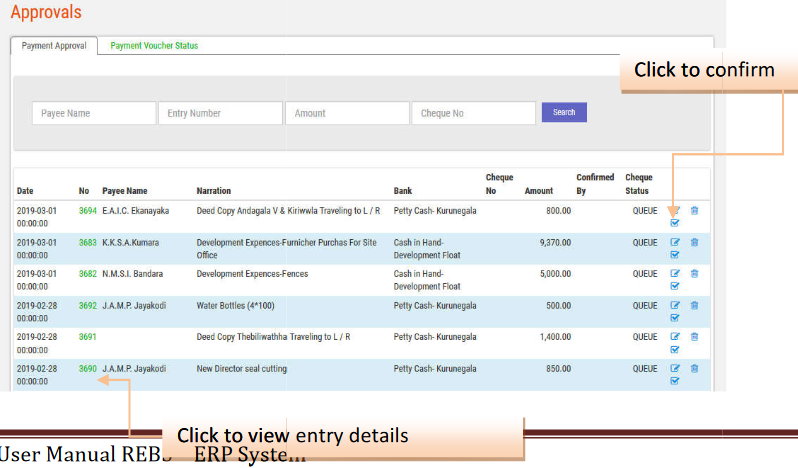Delete entry 3694 using its trash icon
798x468 pixels.
pyautogui.click(x=694, y=211)
